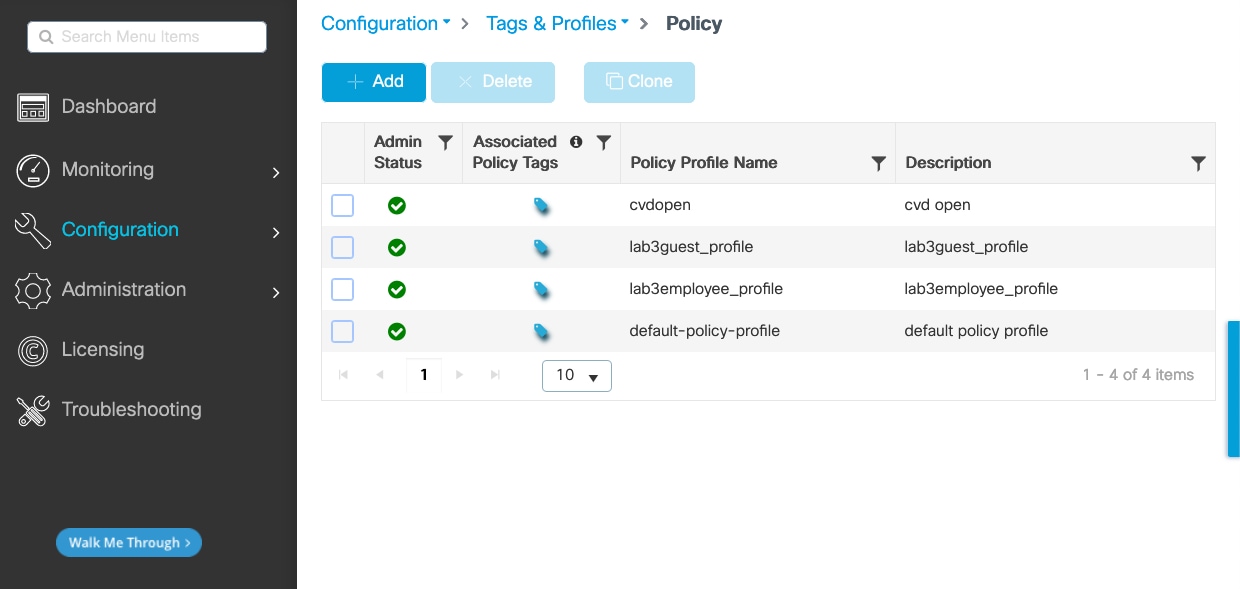This screenshot has width=1240, height=589.
Task: Click the Add button
Action: [374, 82]
